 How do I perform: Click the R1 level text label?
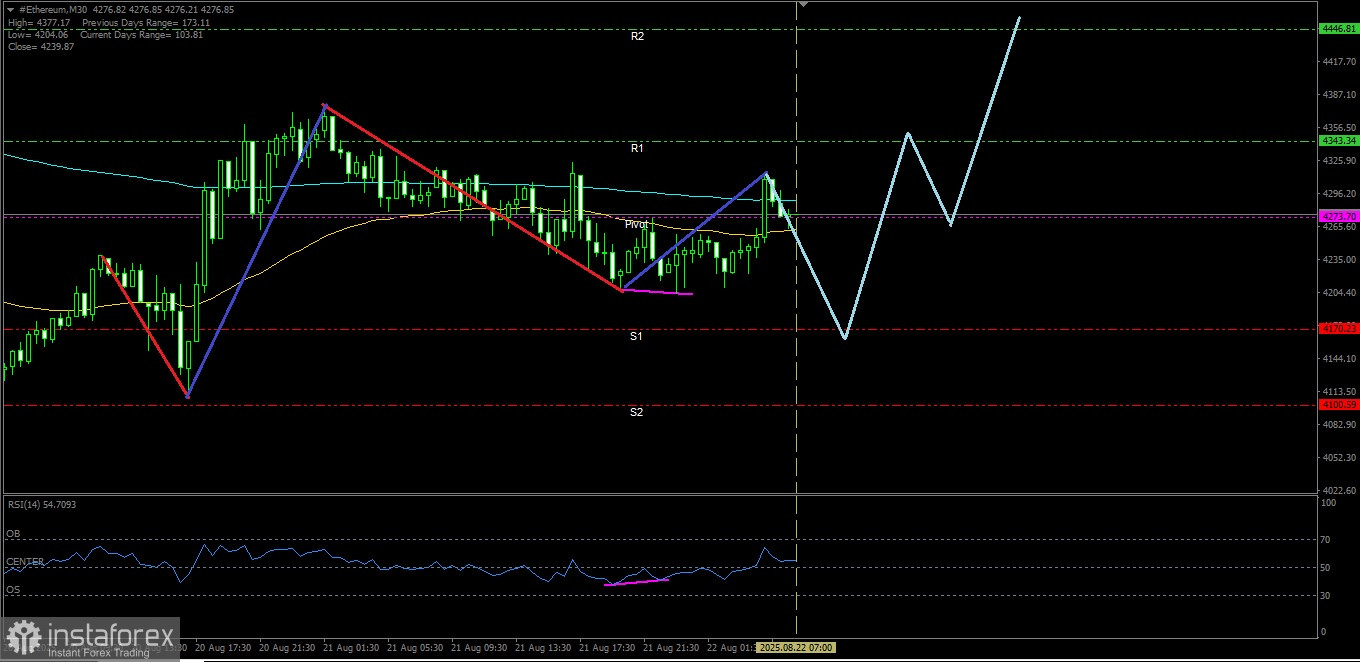tap(636, 148)
